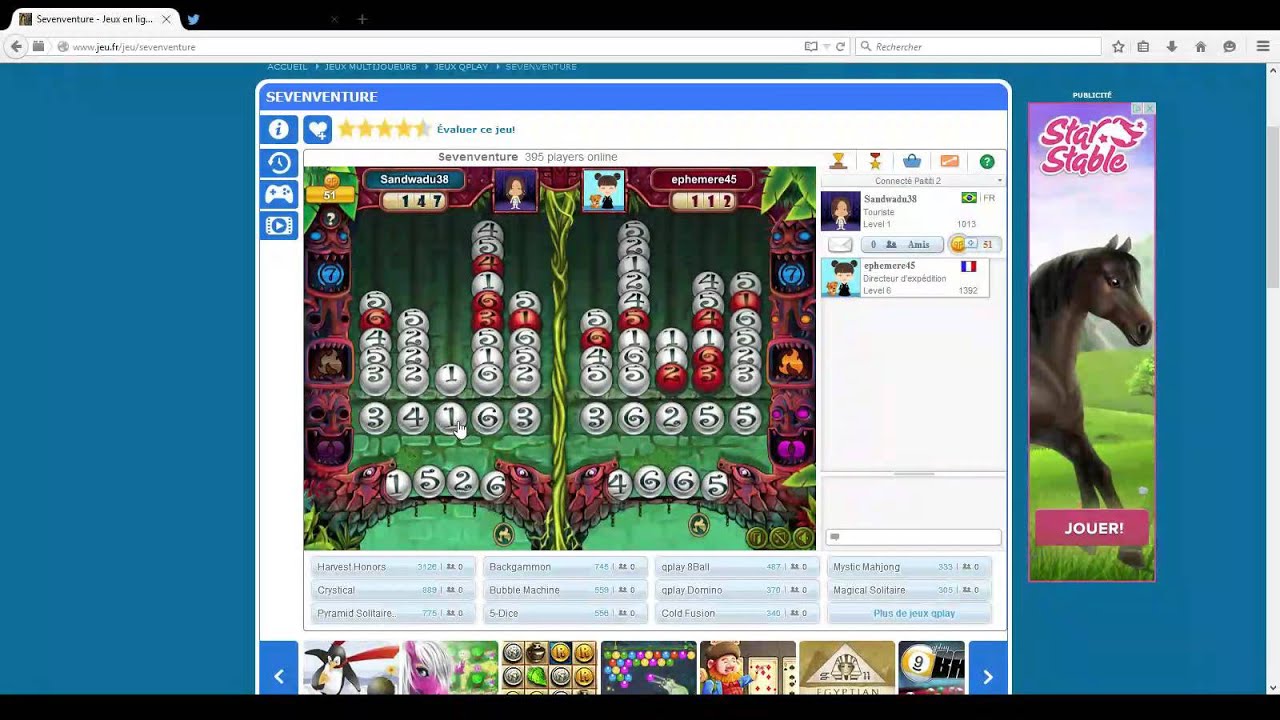1280x720 pixels.
Task: Click the right magenta totem power
Action: (x=791, y=450)
